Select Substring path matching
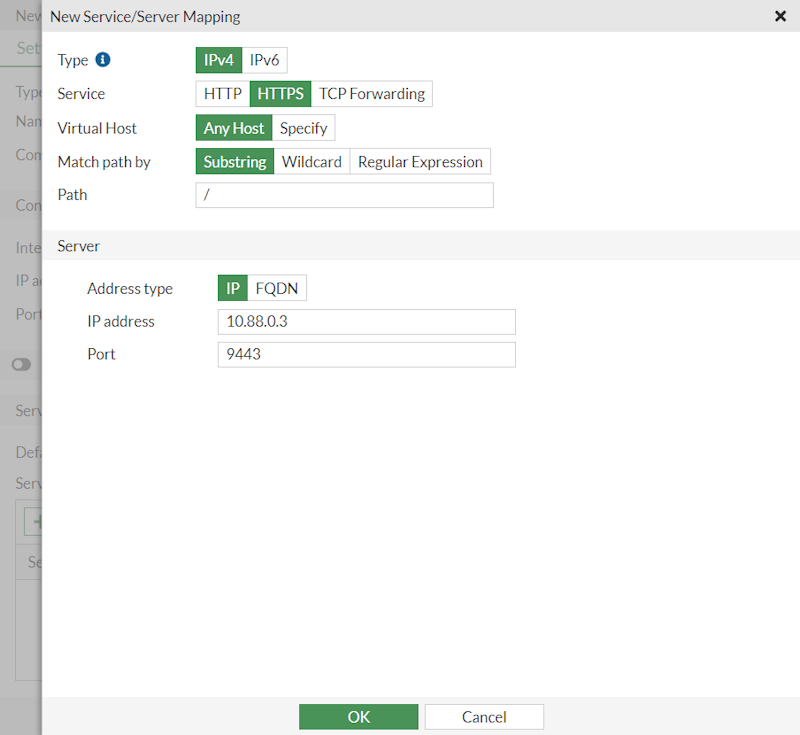Viewport: 800px width, 735px height. (x=234, y=161)
